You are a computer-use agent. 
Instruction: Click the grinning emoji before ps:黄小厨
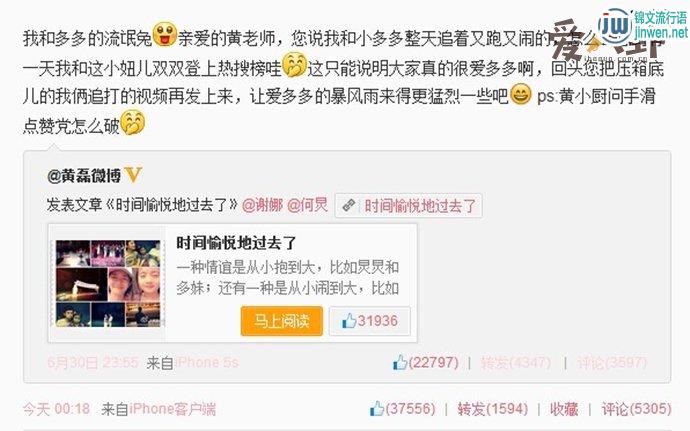click(x=521, y=96)
